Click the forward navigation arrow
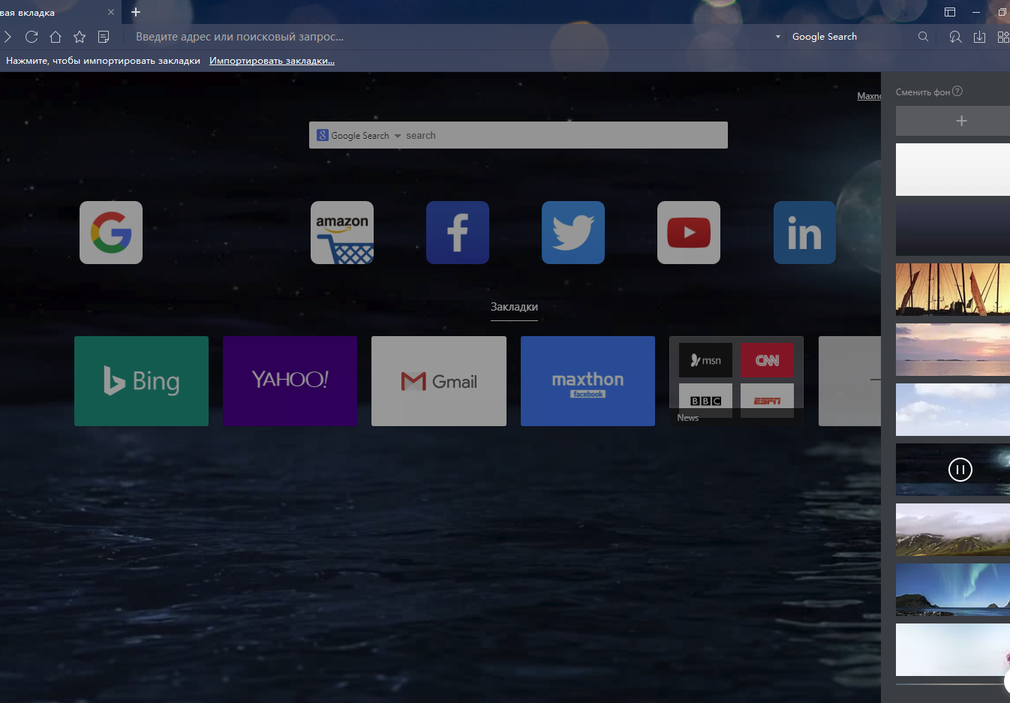1010x703 pixels. click(7, 37)
